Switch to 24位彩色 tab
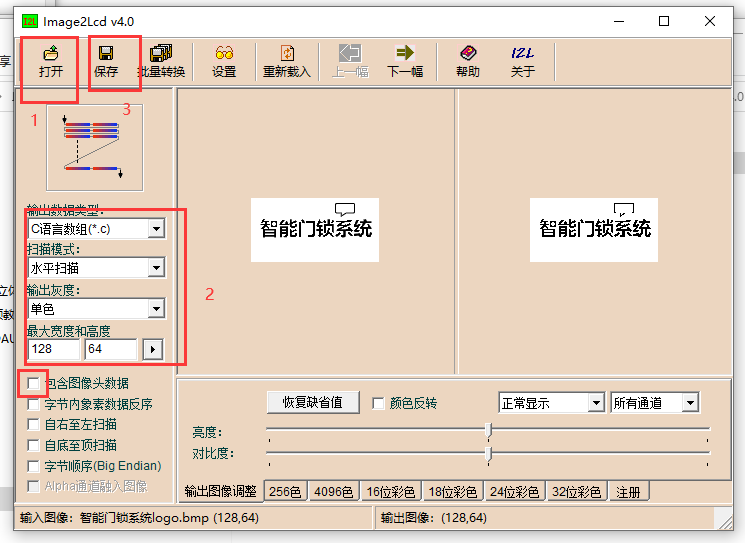Viewport: 745px width, 543px height. tap(515, 492)
